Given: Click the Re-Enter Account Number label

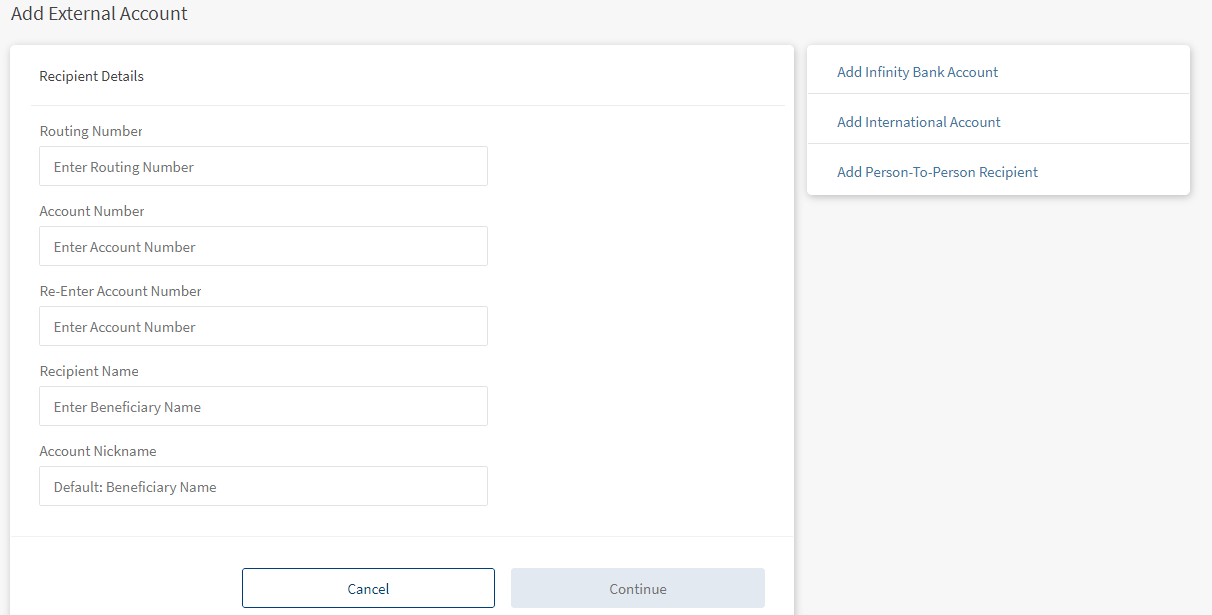Looking at the screenshot, I should tap(120, 291).
